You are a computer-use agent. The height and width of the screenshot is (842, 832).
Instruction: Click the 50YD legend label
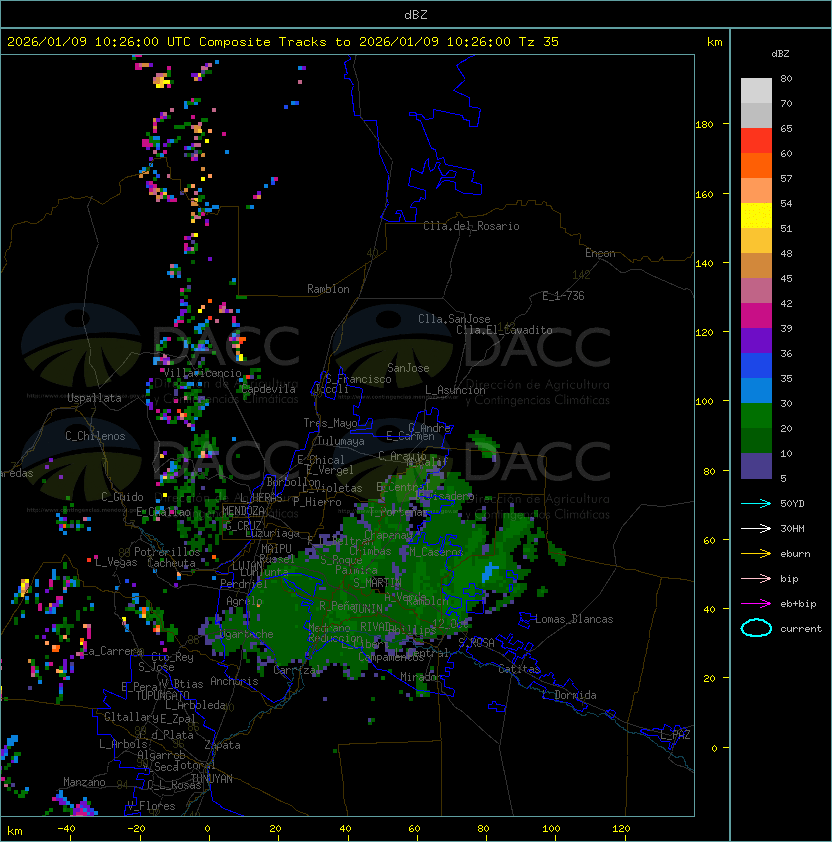(792, 504)
